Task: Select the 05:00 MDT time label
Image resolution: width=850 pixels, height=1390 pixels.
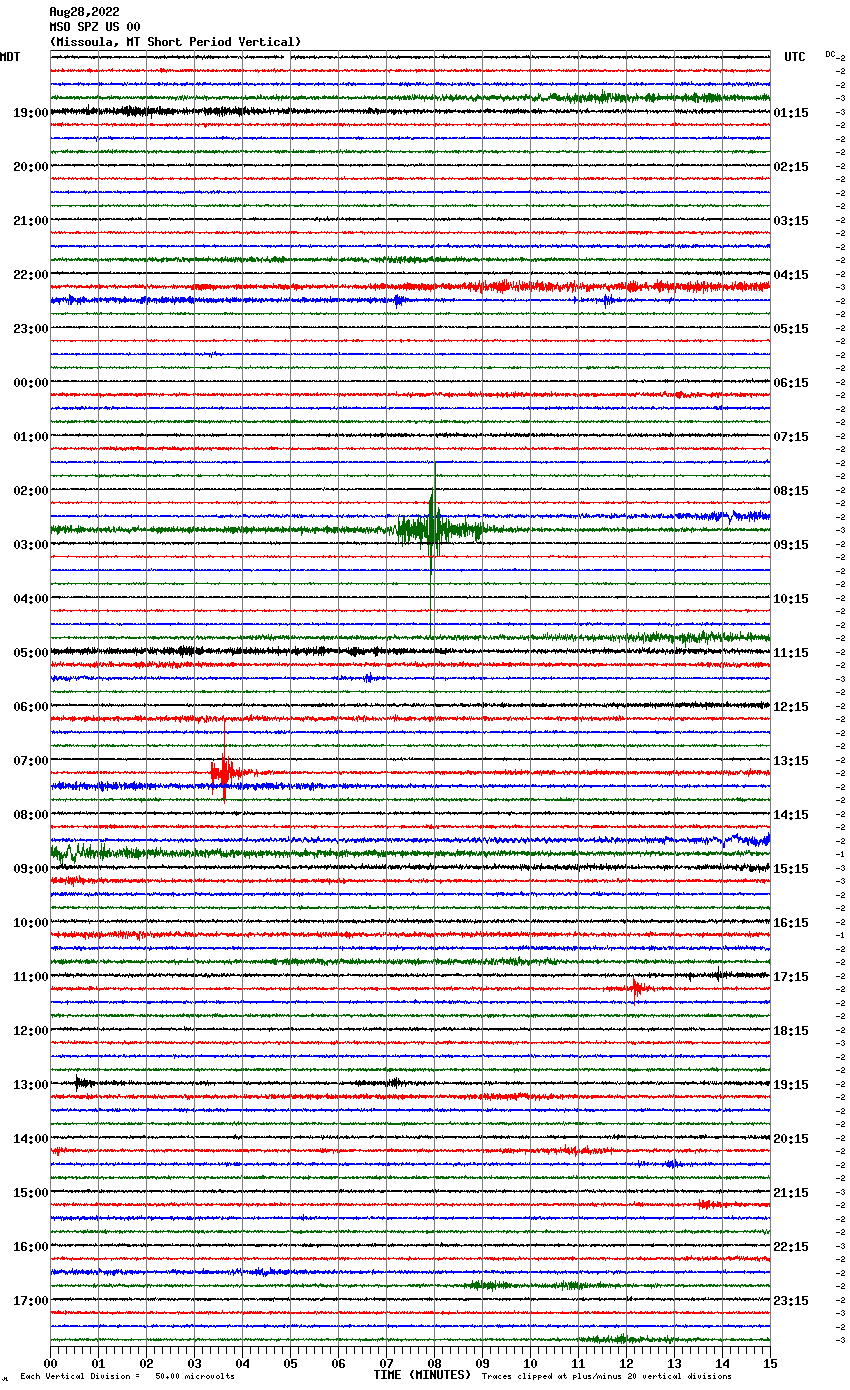Action: pyautogui.click(x=30, y=653)
